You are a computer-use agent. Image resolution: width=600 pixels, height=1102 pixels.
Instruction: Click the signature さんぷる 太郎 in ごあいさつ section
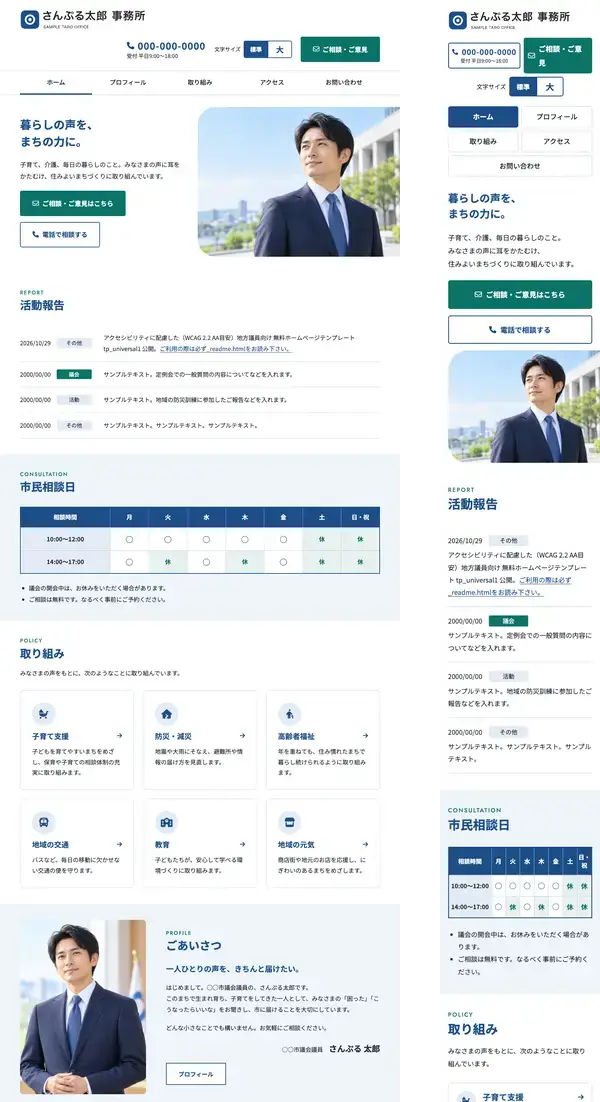click(x=355, y=1049)
